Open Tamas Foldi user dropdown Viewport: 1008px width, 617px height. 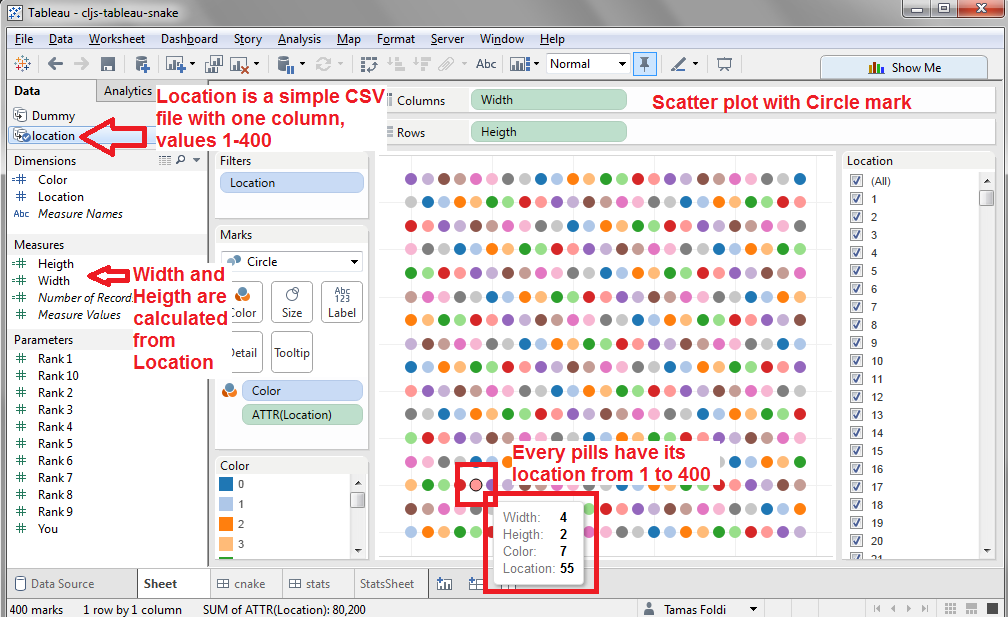coord(753,609)
